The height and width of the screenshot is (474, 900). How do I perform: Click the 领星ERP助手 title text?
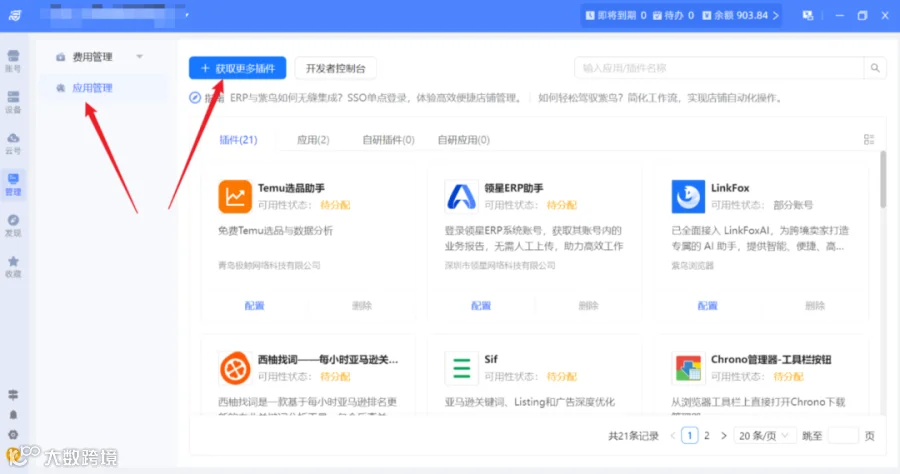[514, 188]
